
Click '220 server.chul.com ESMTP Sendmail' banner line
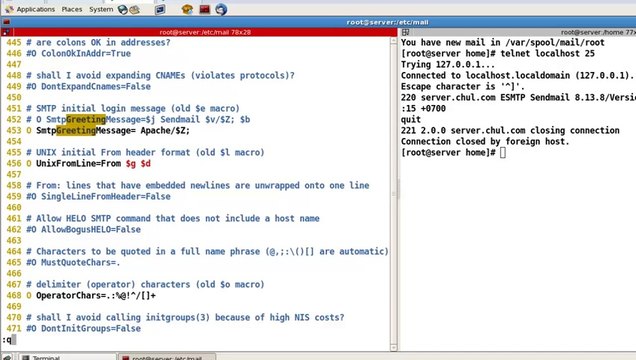(x=518, y=97)
